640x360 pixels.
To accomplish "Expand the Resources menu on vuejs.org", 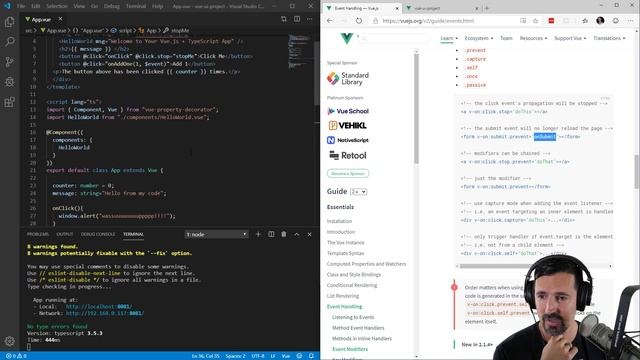I will tap(533, 38).
